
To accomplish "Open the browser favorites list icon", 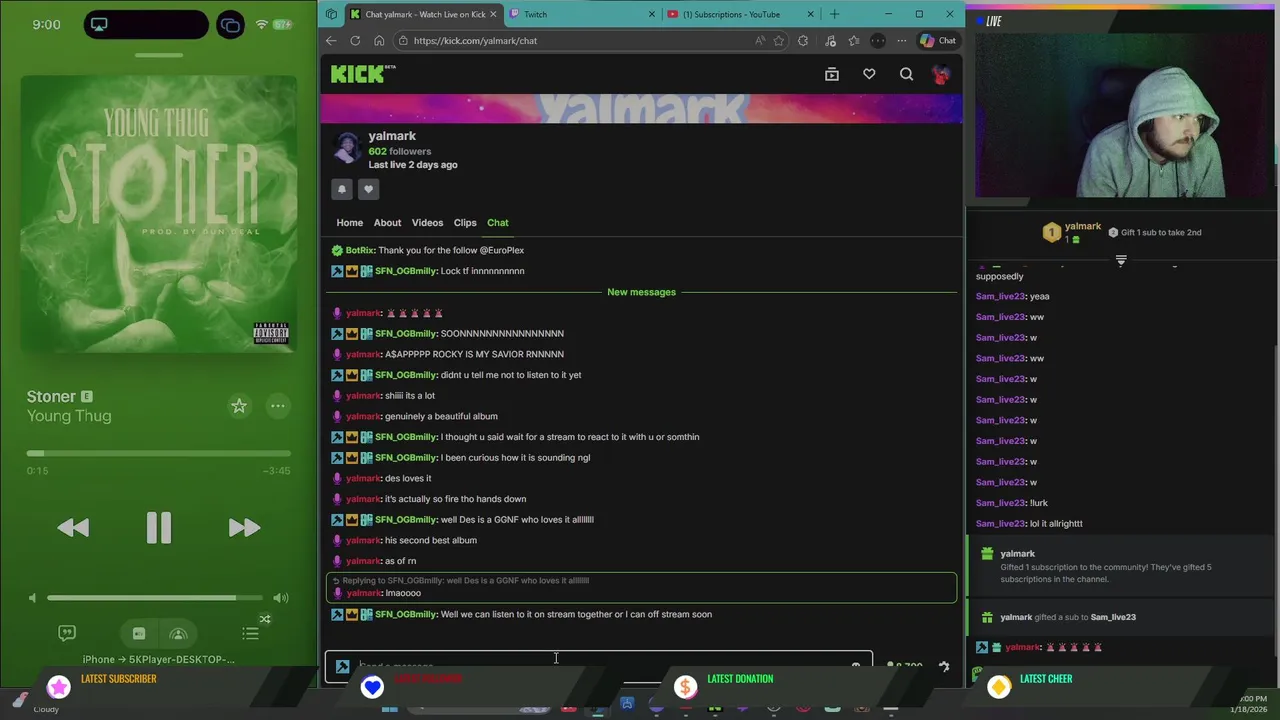I will pos(853,41).
